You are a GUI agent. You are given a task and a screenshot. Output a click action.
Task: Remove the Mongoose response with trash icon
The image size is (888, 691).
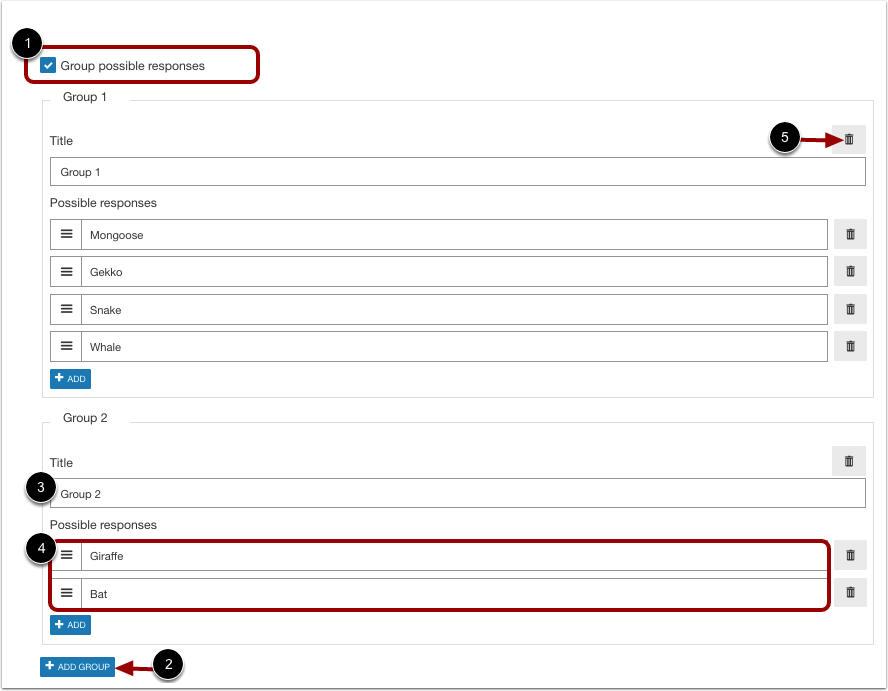pyautogui.click(x=849, y=234)
